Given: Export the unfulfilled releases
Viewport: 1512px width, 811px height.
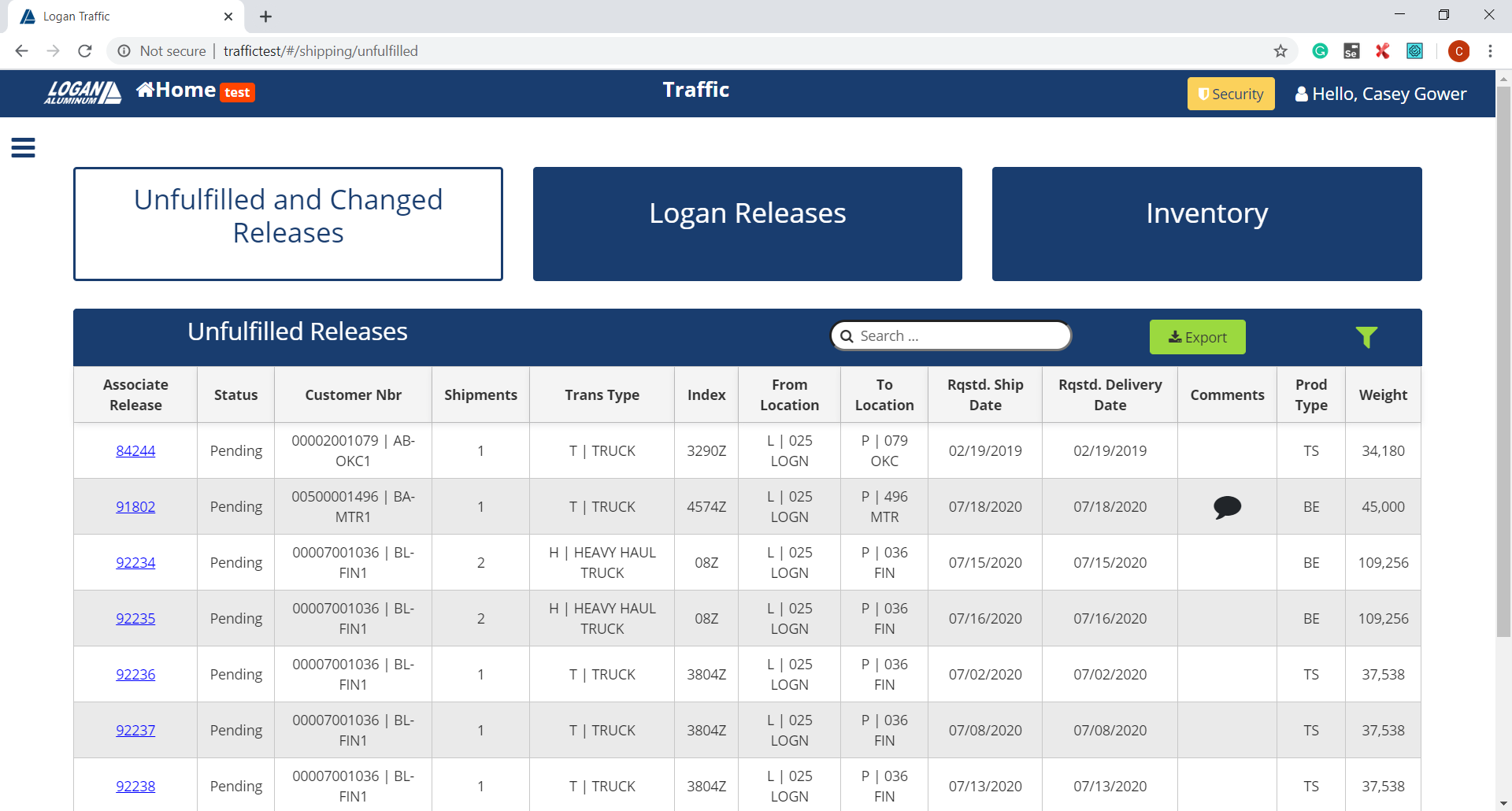Looking at the screenshot, I should point(1197,337).
